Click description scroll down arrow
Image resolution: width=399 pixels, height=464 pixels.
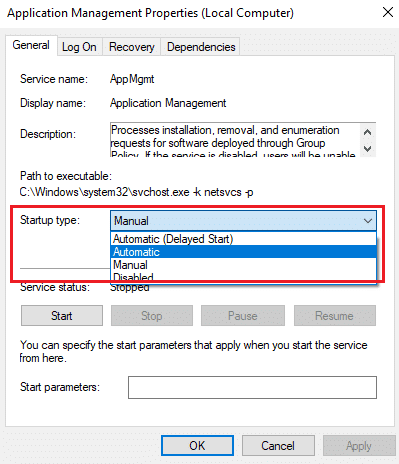click(x=368, y=149)
